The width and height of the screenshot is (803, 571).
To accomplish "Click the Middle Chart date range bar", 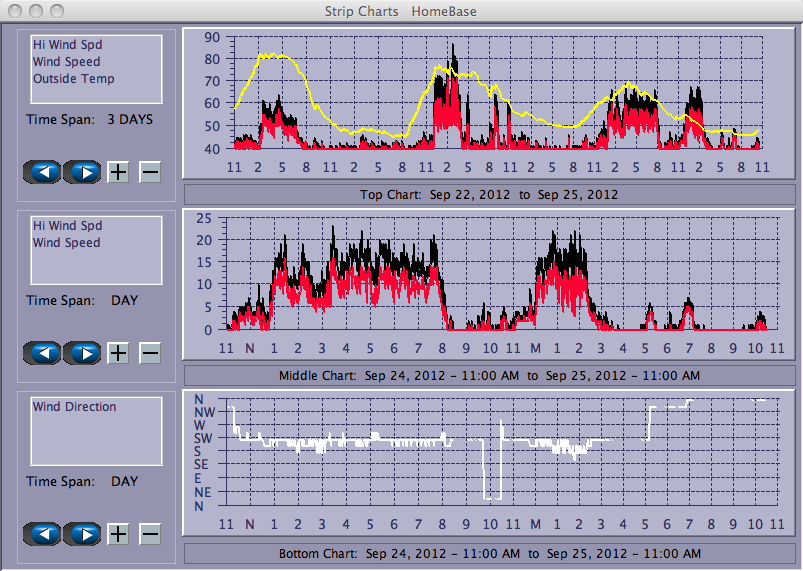I will pos(488,376).
